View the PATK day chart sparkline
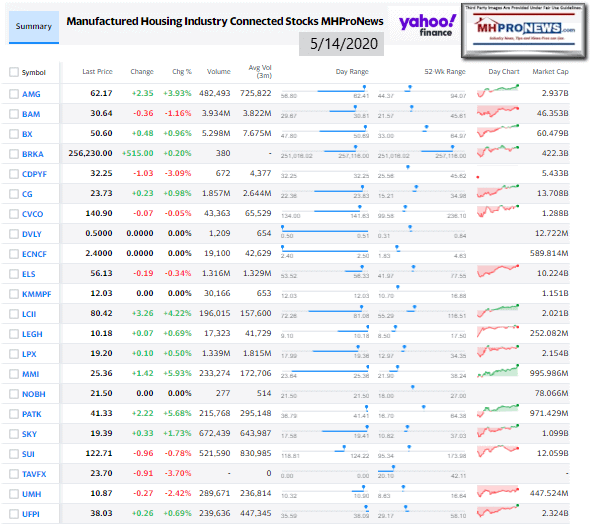Viewport: 590px width, 525px height. pyautogui.click(x=498, y=411)
